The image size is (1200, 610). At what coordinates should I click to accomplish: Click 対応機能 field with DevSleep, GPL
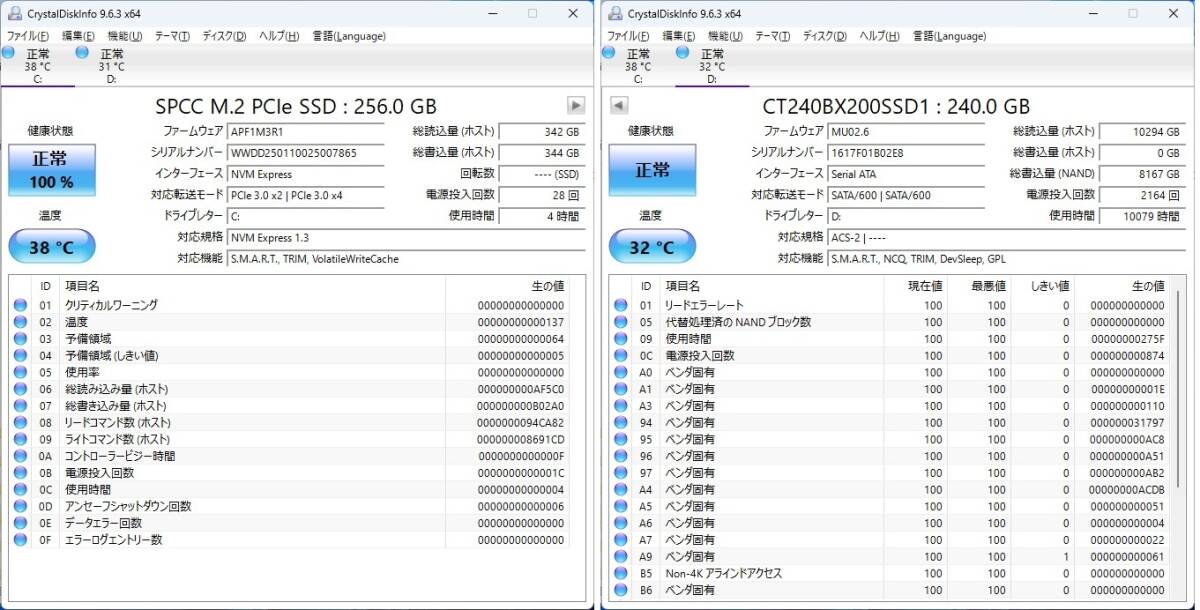click(1007, 259)
